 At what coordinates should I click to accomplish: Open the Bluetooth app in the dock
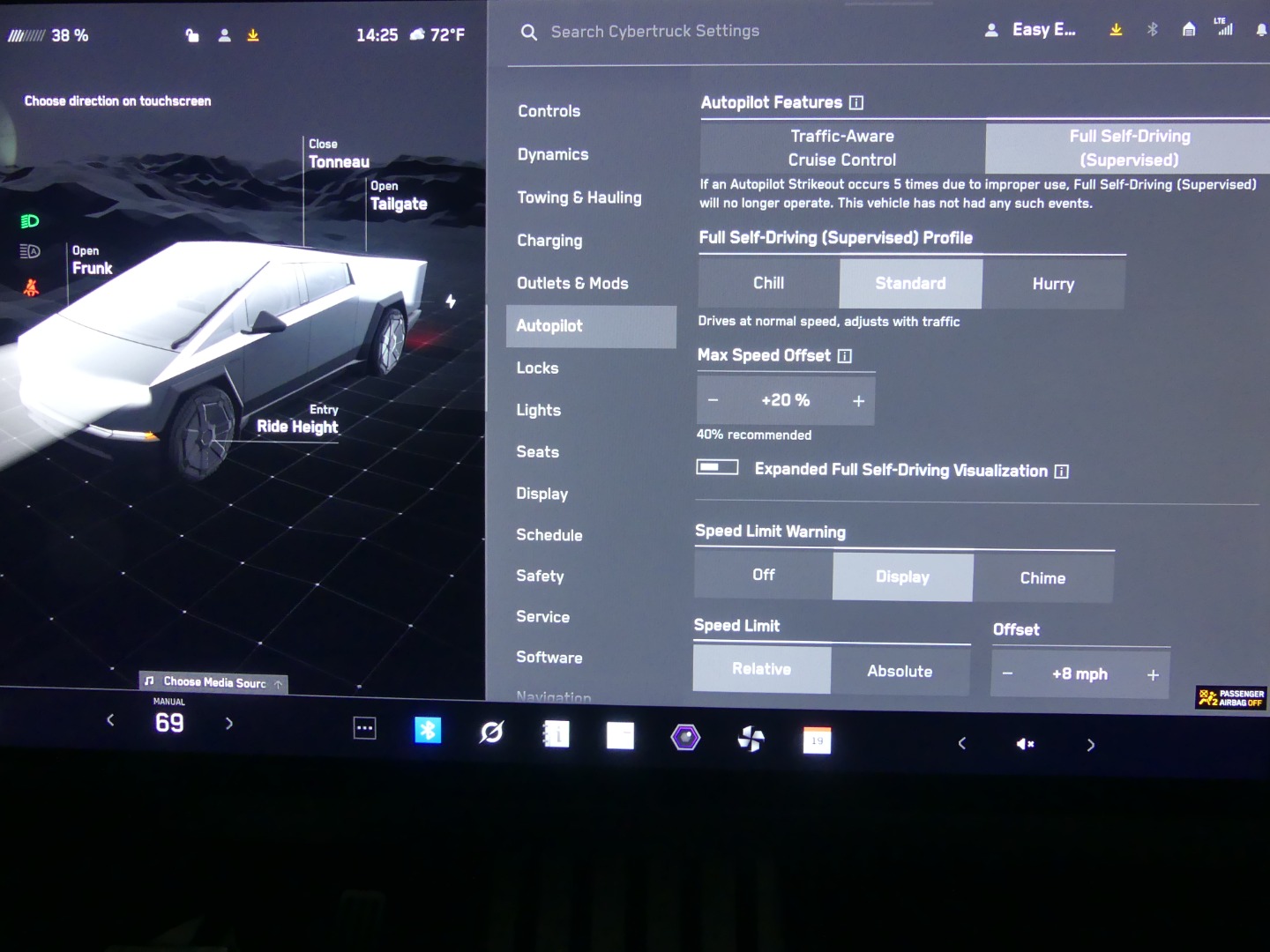[x=428, y=730]
